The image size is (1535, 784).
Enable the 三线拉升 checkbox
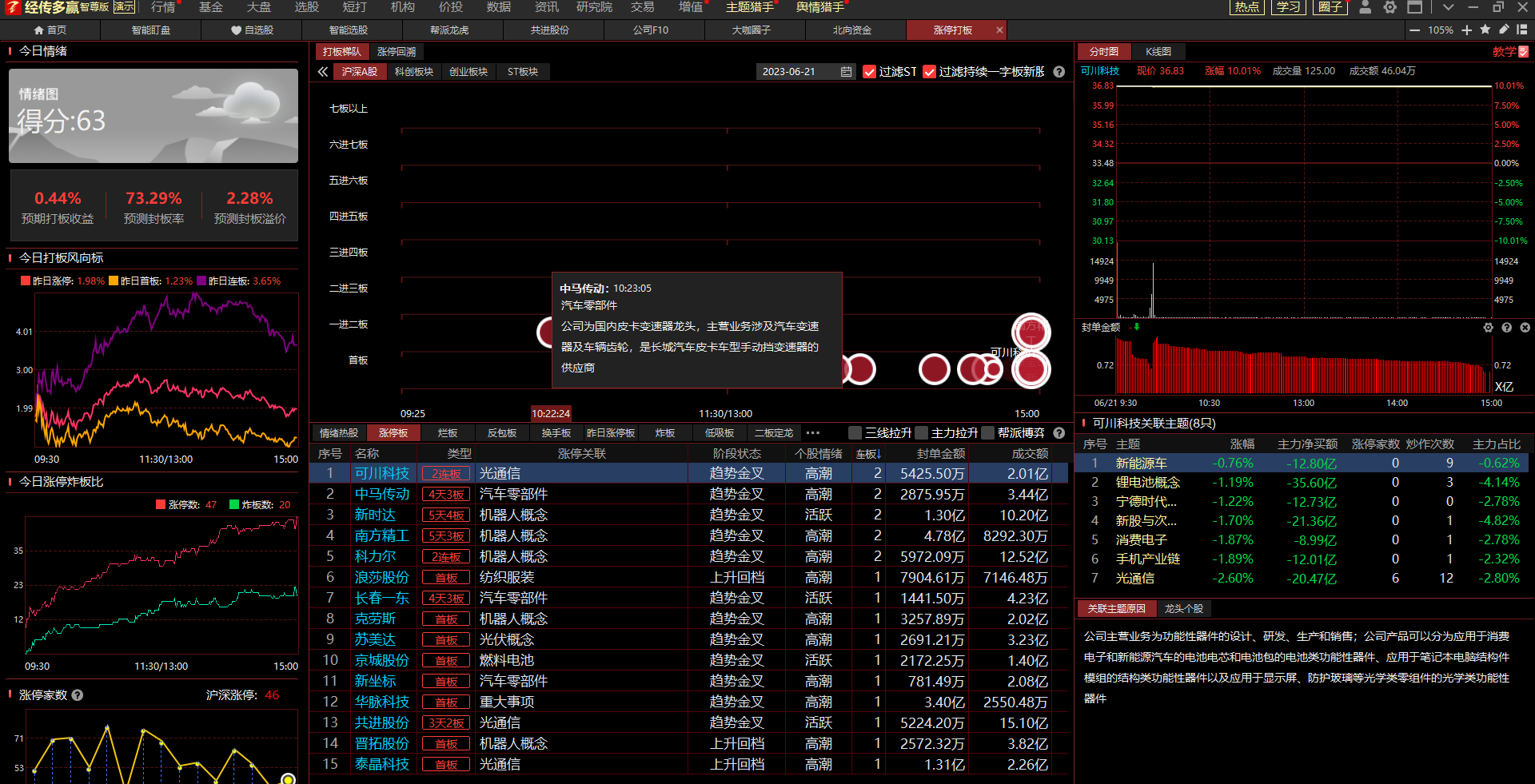pyautogui.click(x=855, y=432)
